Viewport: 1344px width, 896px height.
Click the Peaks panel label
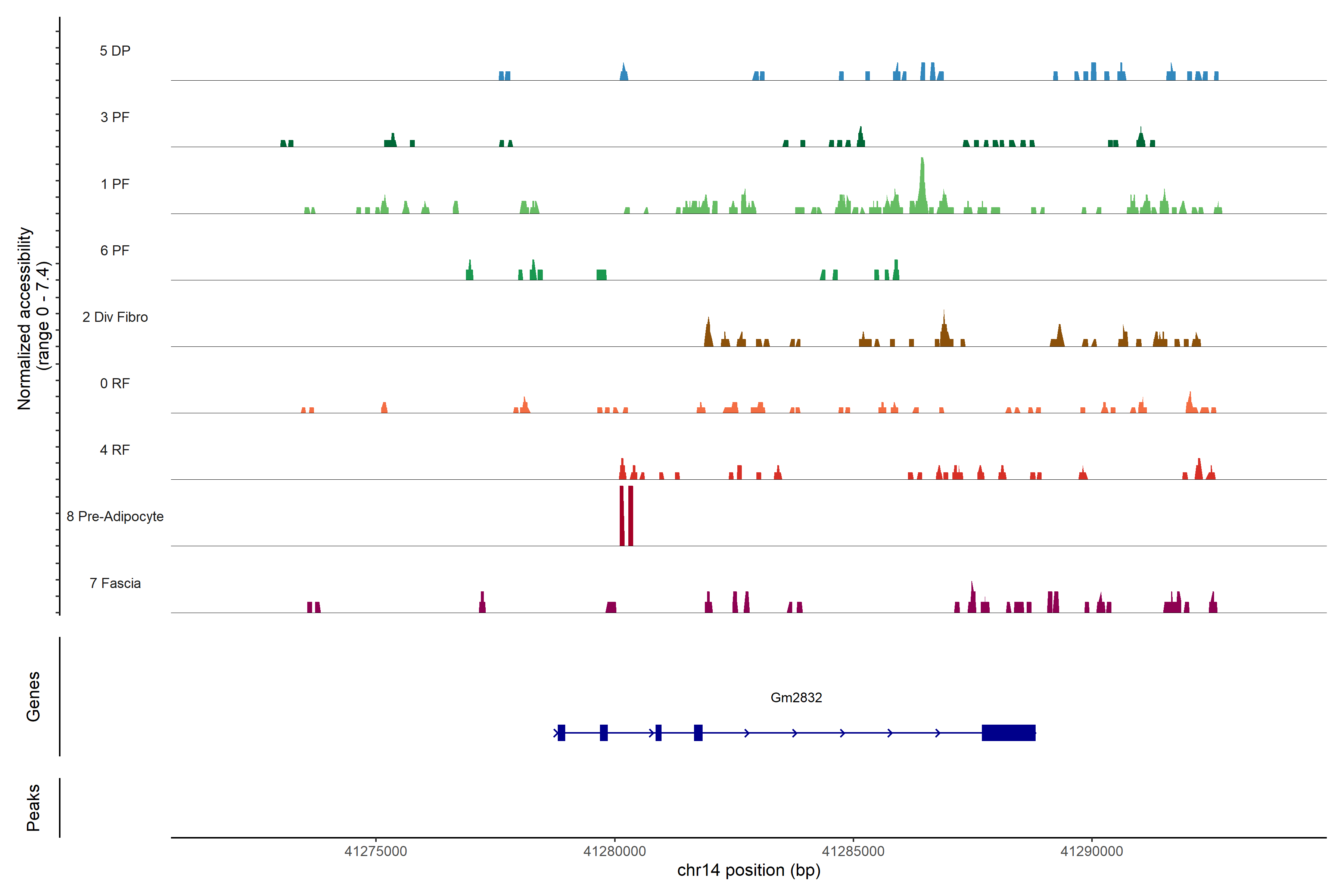click(33, 807)
